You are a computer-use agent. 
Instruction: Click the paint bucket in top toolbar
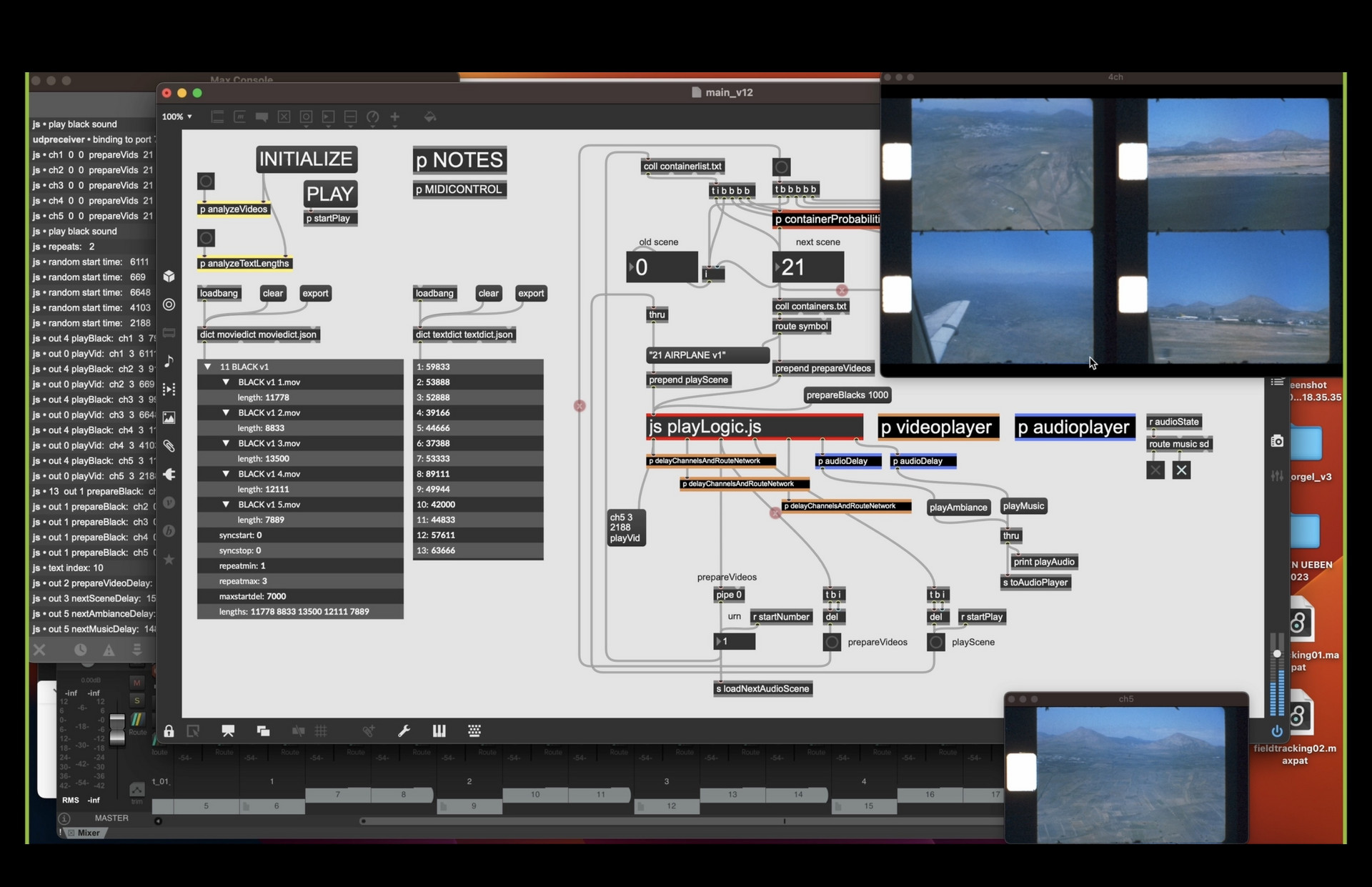pos(429,117)
